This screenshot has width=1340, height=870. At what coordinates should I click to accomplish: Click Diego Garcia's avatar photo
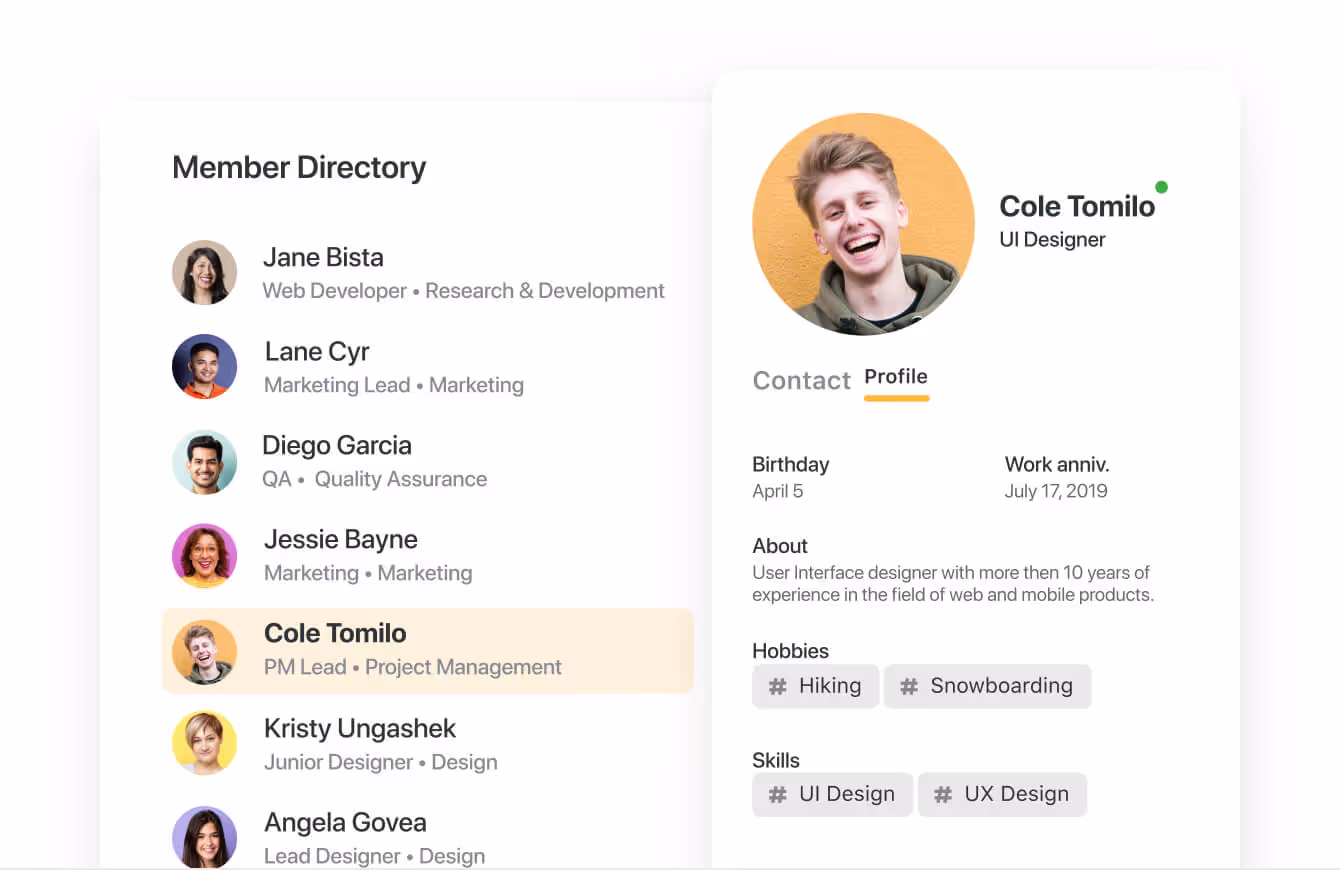(204, 461)
